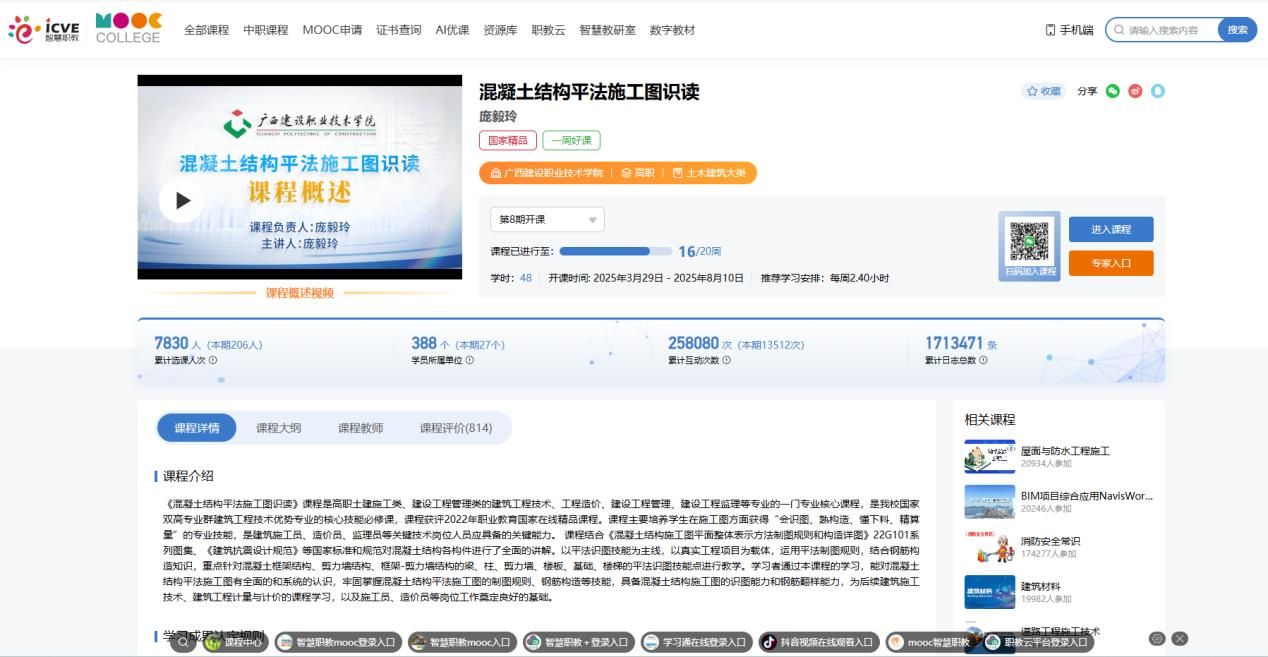Click the 进入课程 button
The height and width of the screenshot is (657, 1268).
1110,229
